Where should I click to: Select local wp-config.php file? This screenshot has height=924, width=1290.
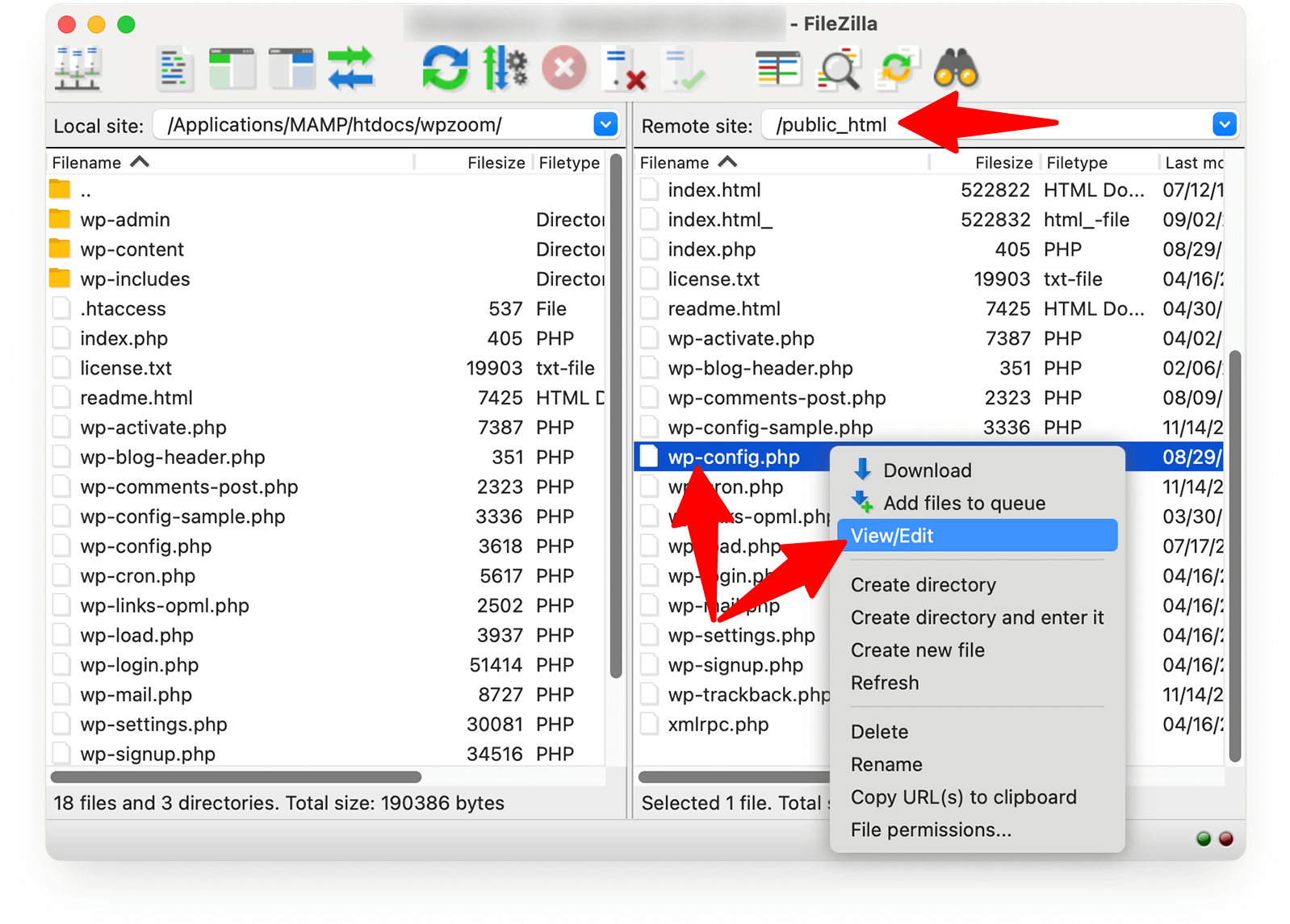click(x=326, y=546)
